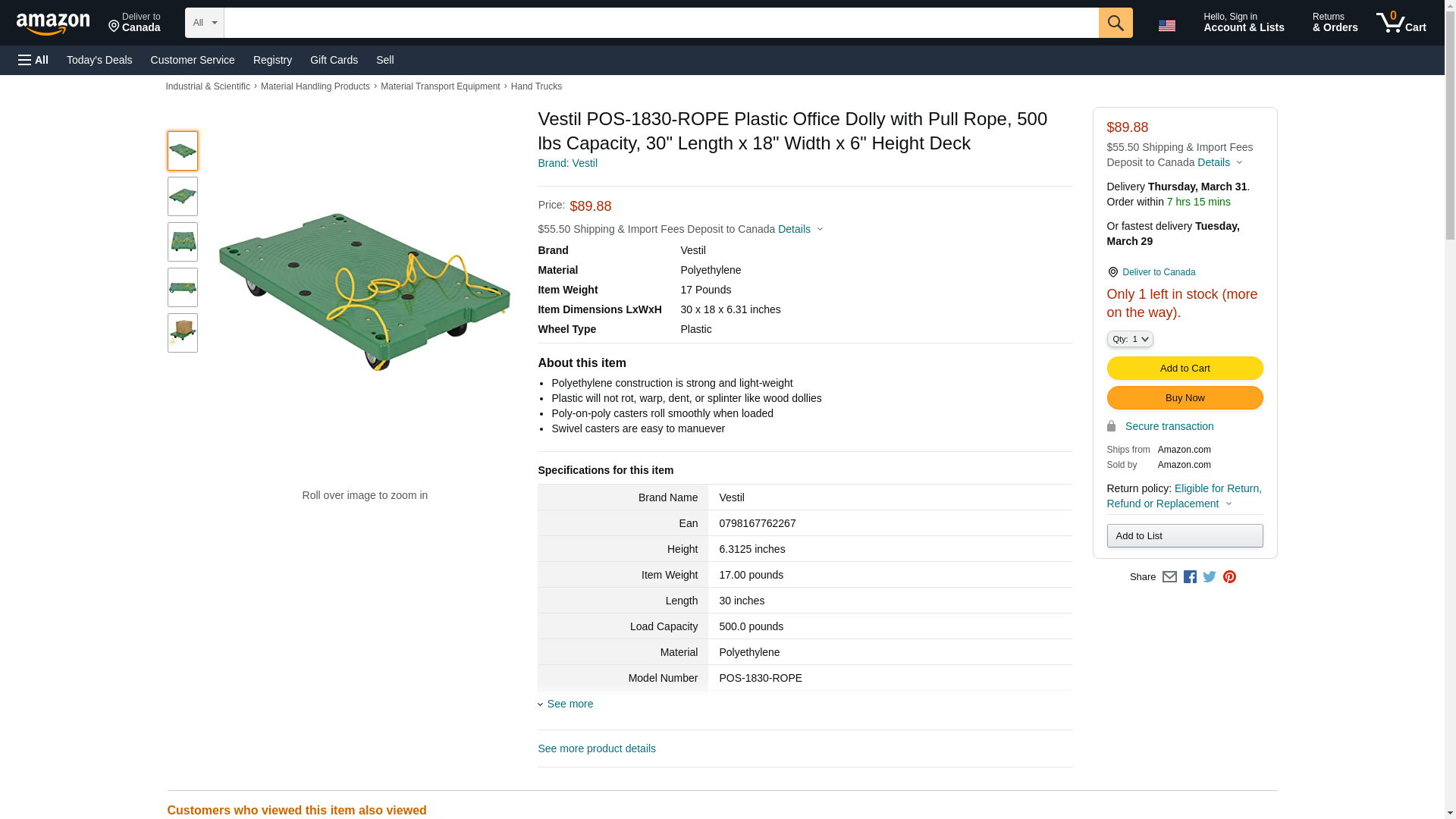Share via email envelope icon
Viewport: 1456px width, 819px height.
pyautogui.click(x=1169, y=577)
